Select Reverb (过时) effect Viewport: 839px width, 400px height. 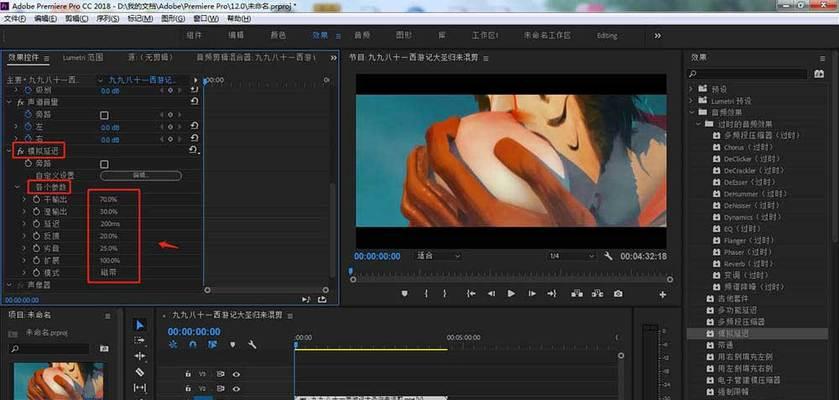(749, 264)
